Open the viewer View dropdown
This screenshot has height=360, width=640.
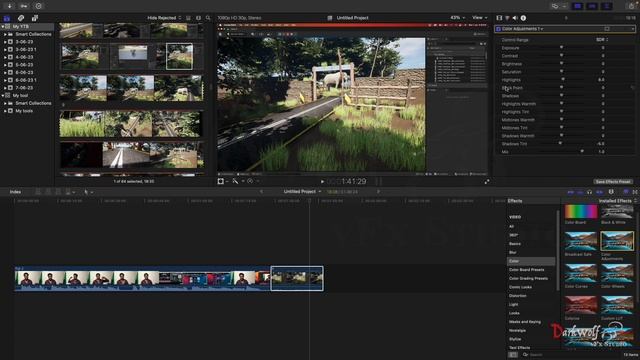[x=480, y=18]
